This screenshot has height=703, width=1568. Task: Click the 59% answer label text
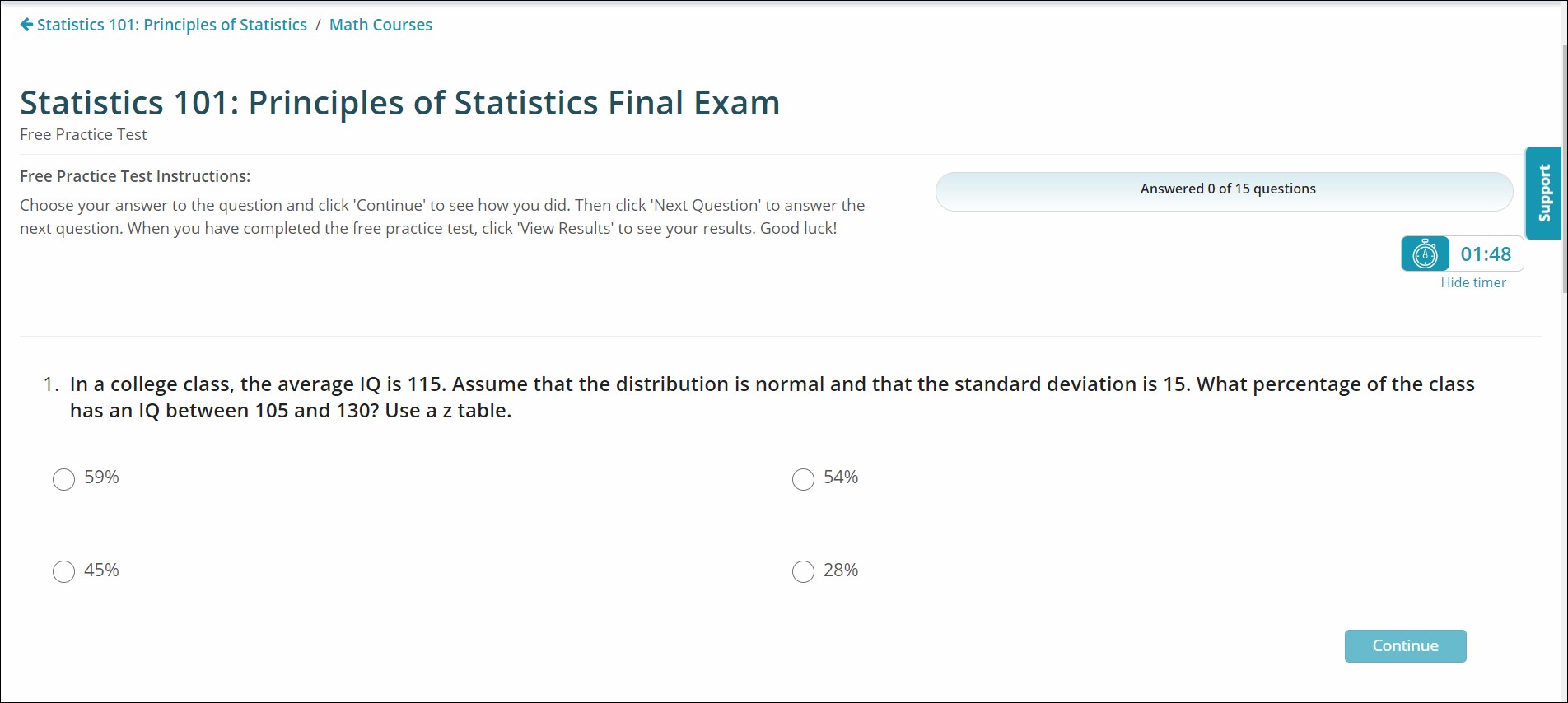101,477
